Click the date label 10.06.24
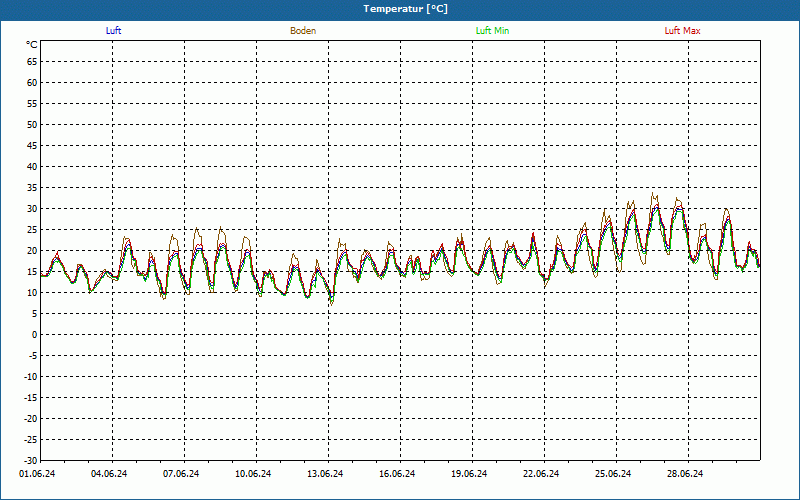This screenshot has height=500, width=800. click(x=253, y=474)
